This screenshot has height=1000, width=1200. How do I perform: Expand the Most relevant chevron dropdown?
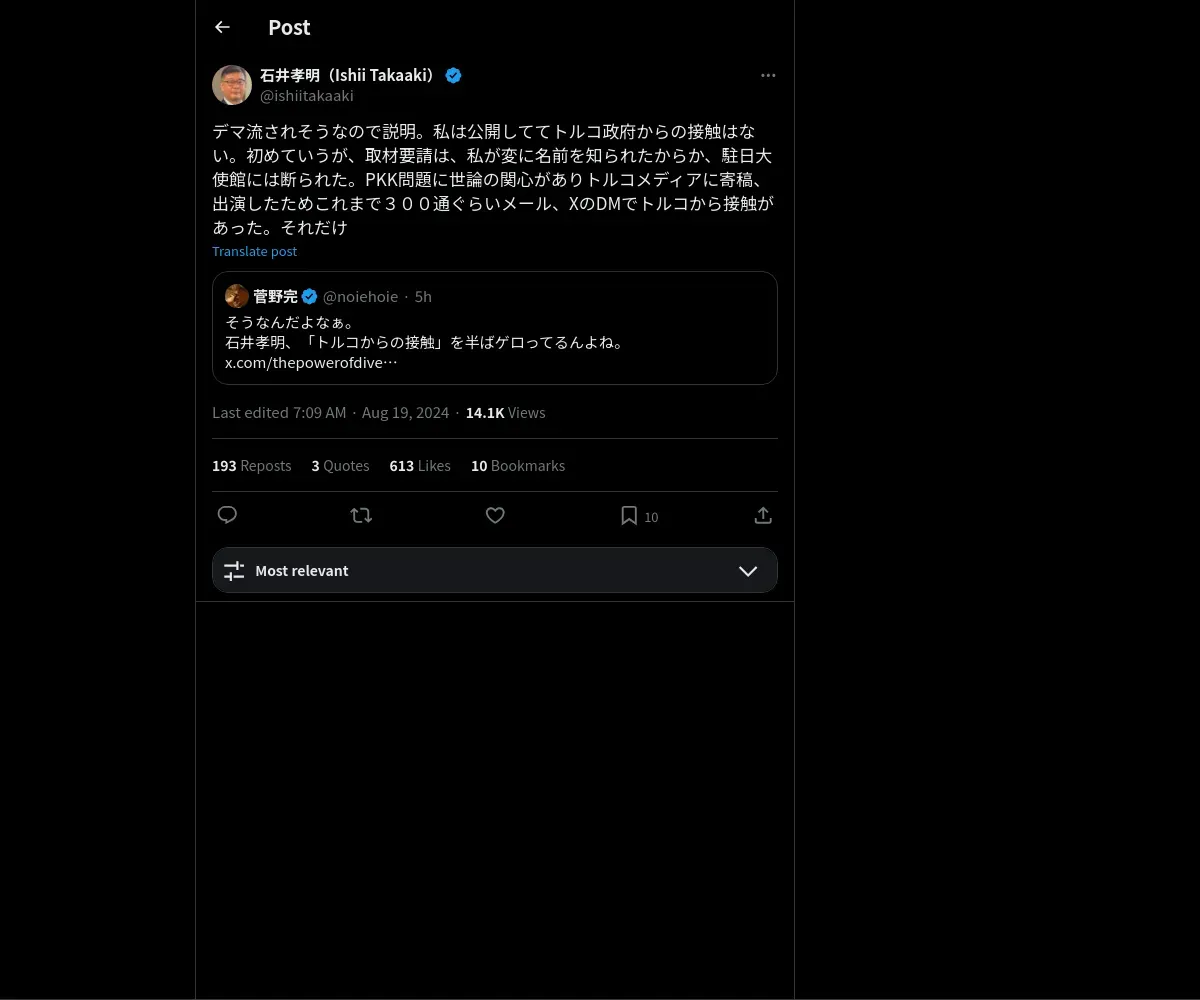(x=748, y=570)
